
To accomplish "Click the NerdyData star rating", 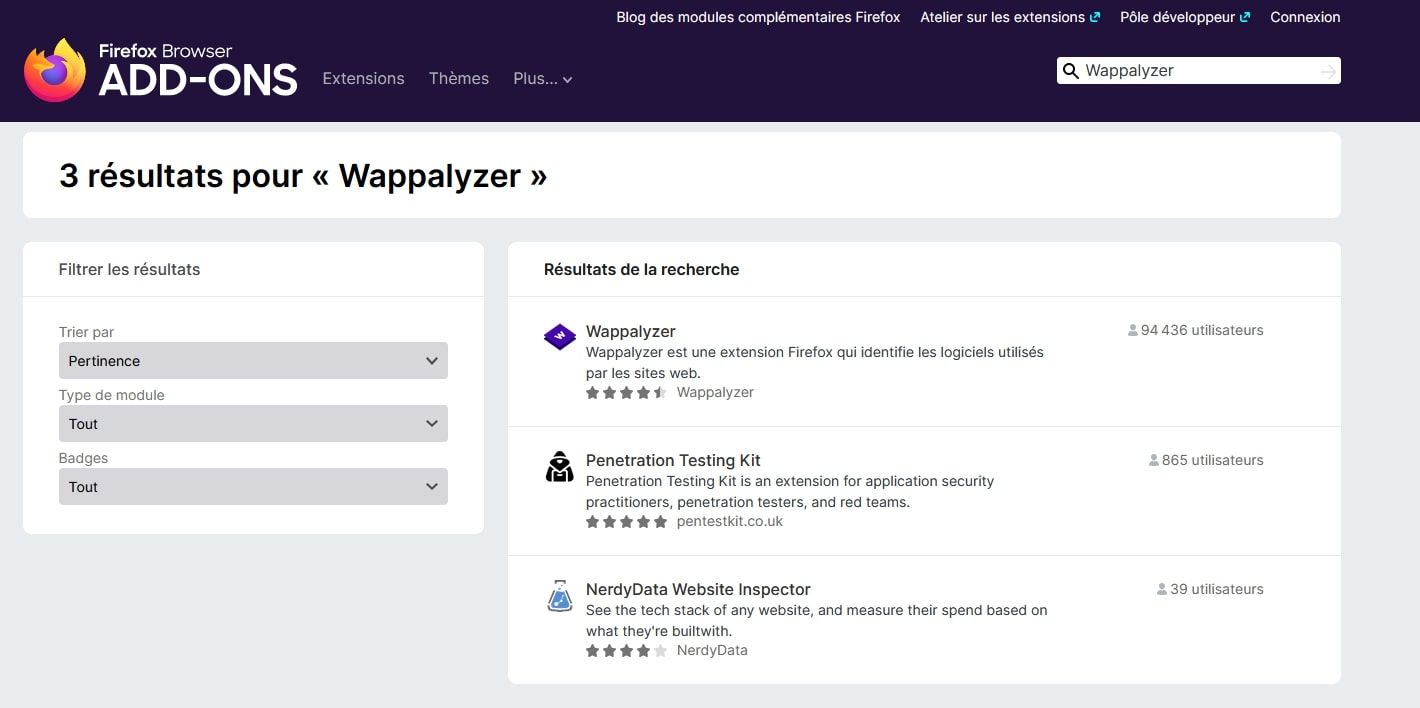I will 627,651.
